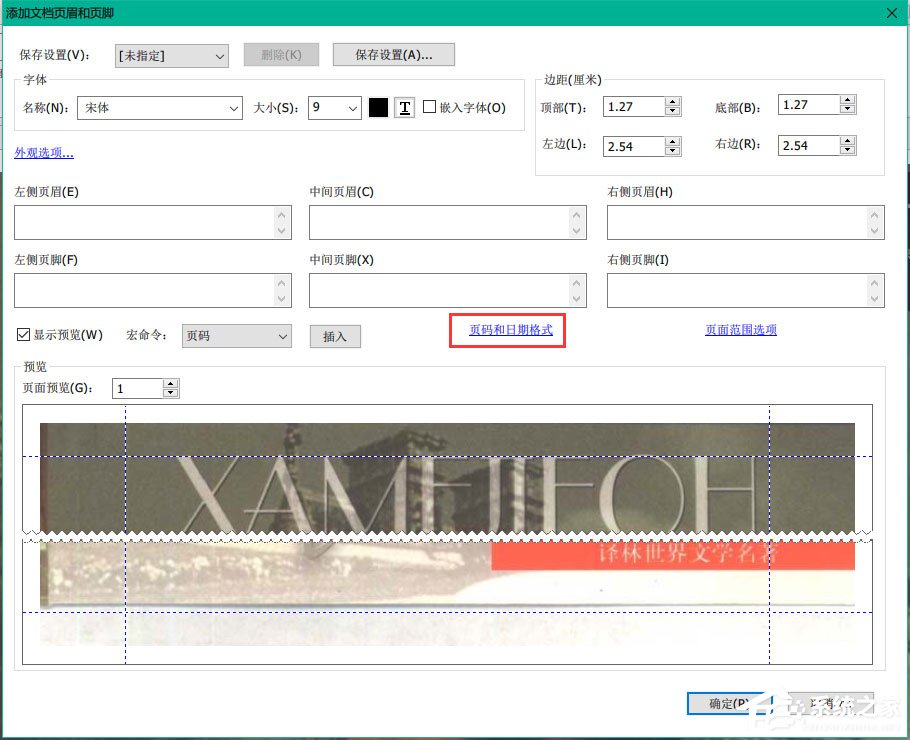The height and width of the screenshot is (740, 910).
Task: Toggle the embed font option off
Action: click(x=430, y=107)
